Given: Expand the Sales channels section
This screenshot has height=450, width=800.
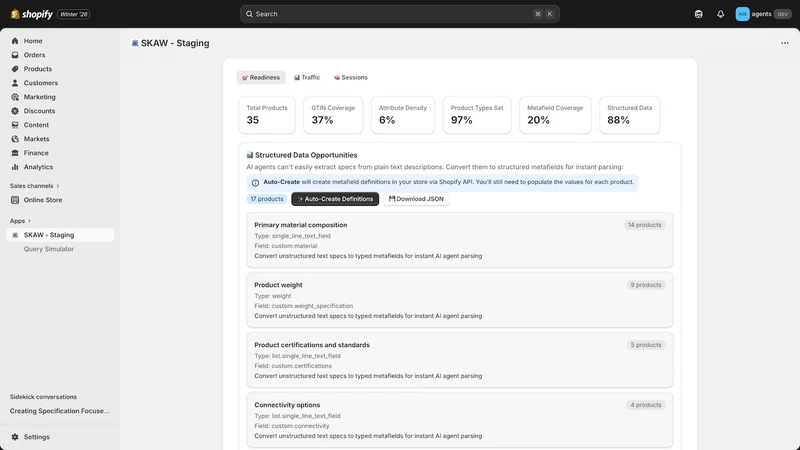Looking at the screenshot, I should tap(34, 186).
